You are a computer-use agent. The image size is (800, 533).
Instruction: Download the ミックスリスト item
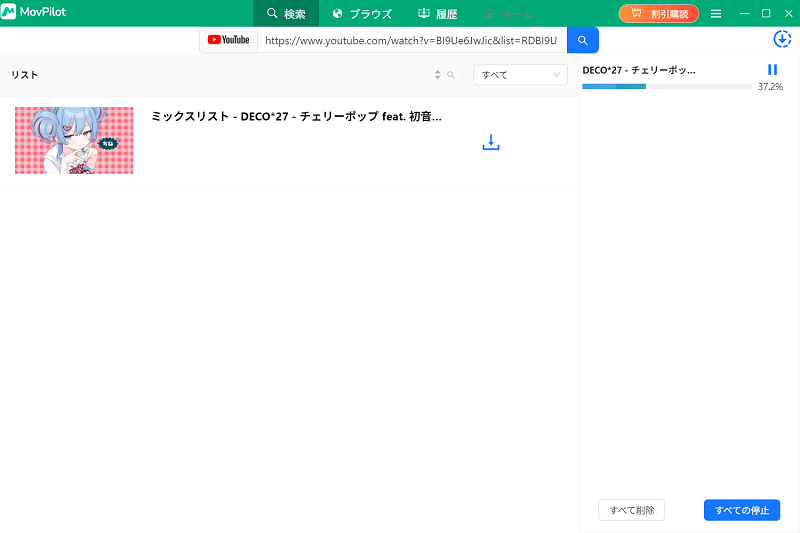pos(491,142)
